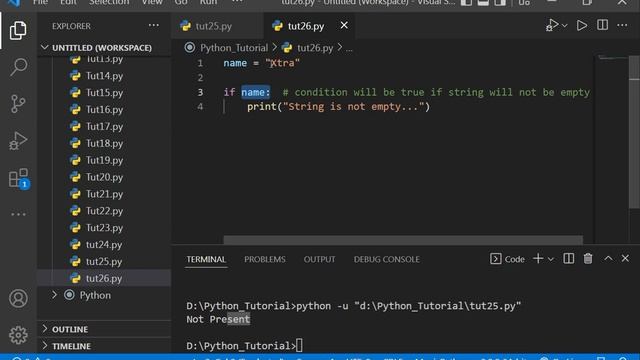Maximize the panel with the up chevron
This screenshot has width=640, height=360.
pyautogui.click(x=608, y=258)
